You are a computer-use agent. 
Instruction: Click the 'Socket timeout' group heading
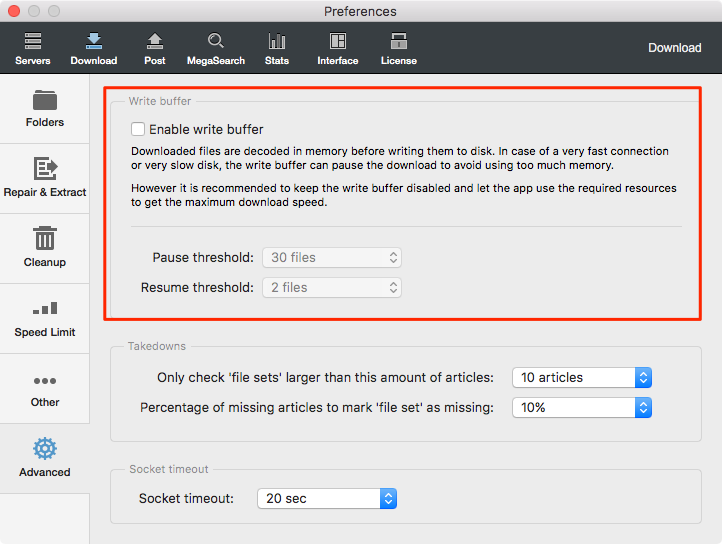[x=169, y=469]
